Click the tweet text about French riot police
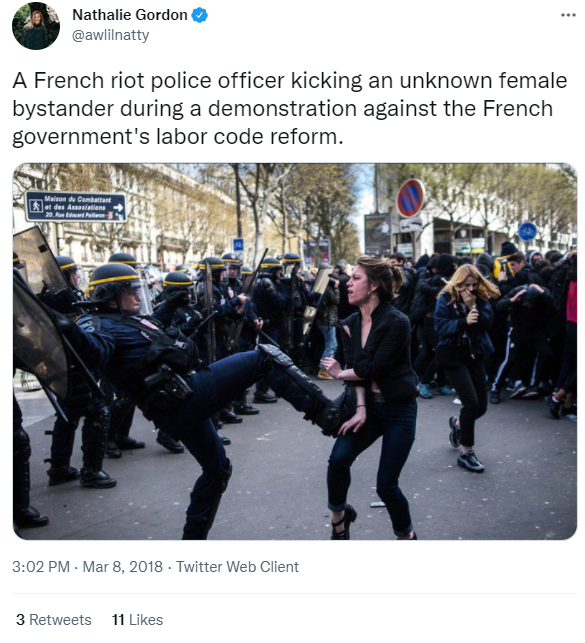585x643 pixels. [290, 108]
